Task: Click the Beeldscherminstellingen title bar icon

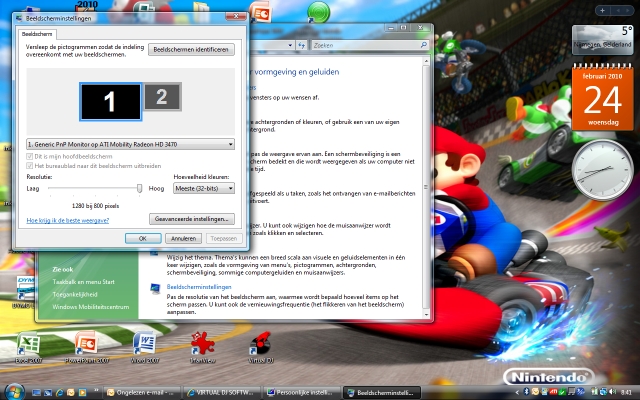Action: [19, 18]
